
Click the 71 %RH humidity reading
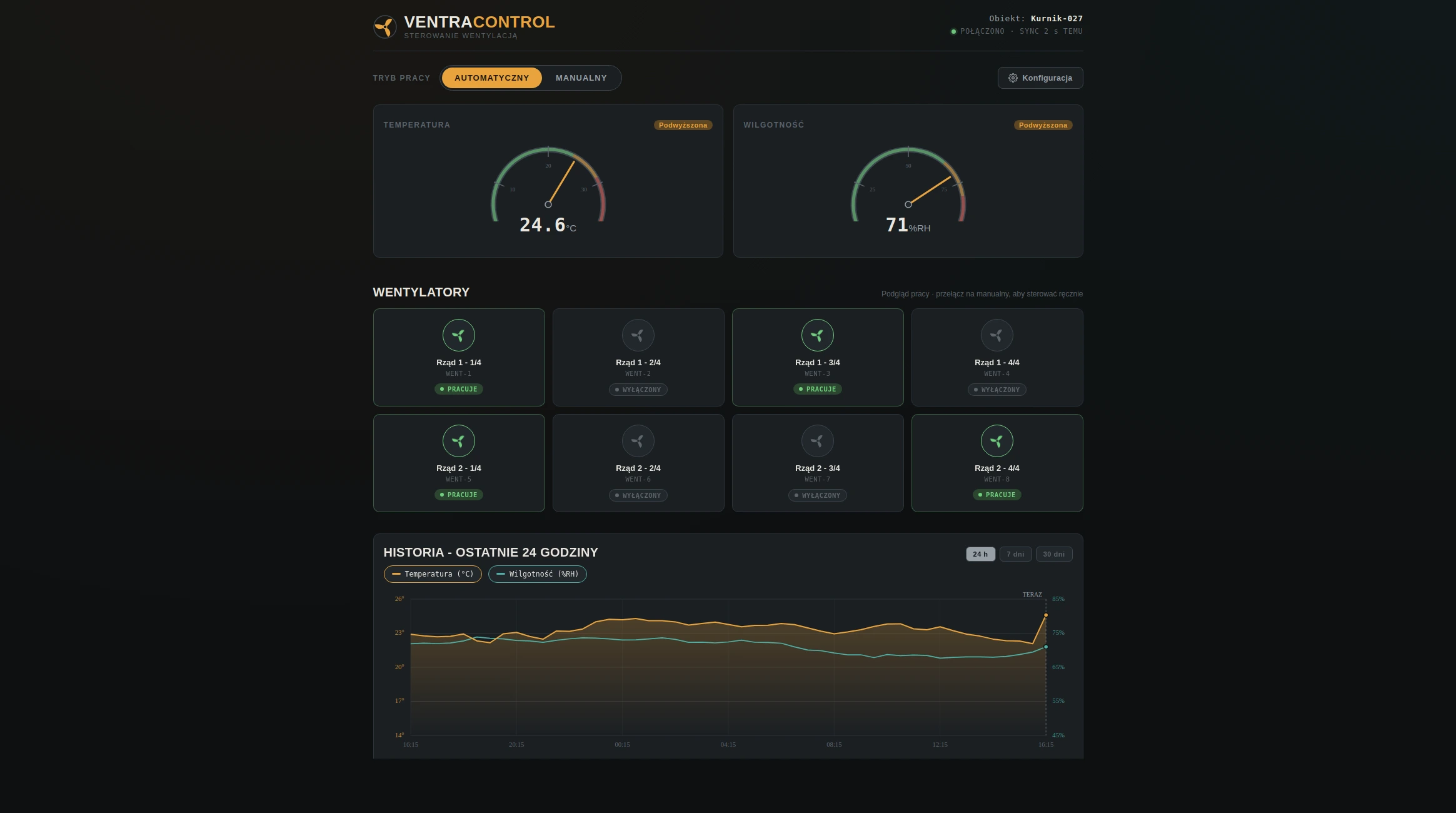[x=908, y=225]
